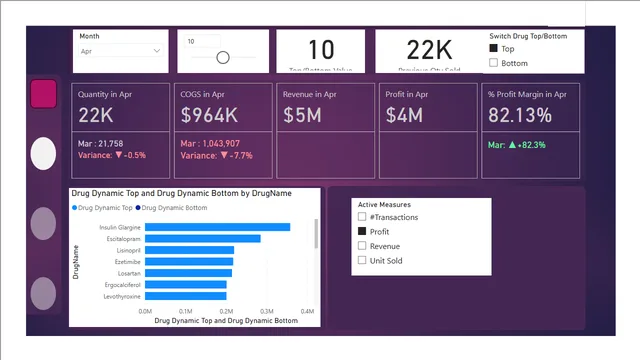The width and height of the screenshot is (640, 360).
Task: Enable the Revenue measure checkbox
Action: (x=362, y=246)
